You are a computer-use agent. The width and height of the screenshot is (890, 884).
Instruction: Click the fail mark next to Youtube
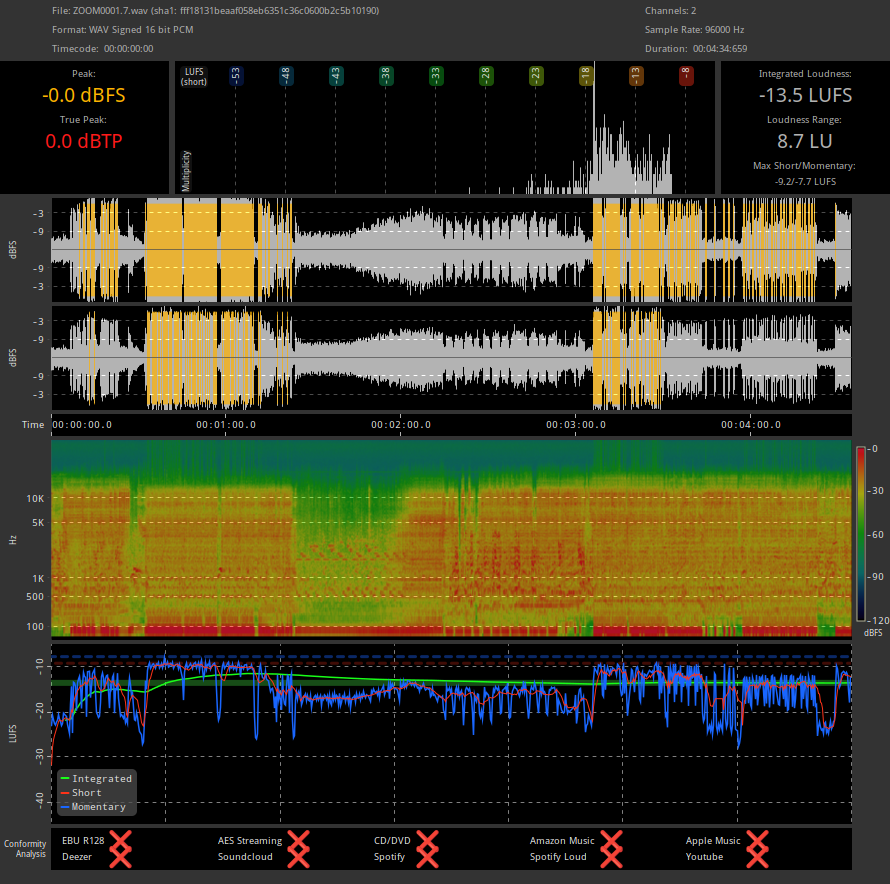point(757,856)
